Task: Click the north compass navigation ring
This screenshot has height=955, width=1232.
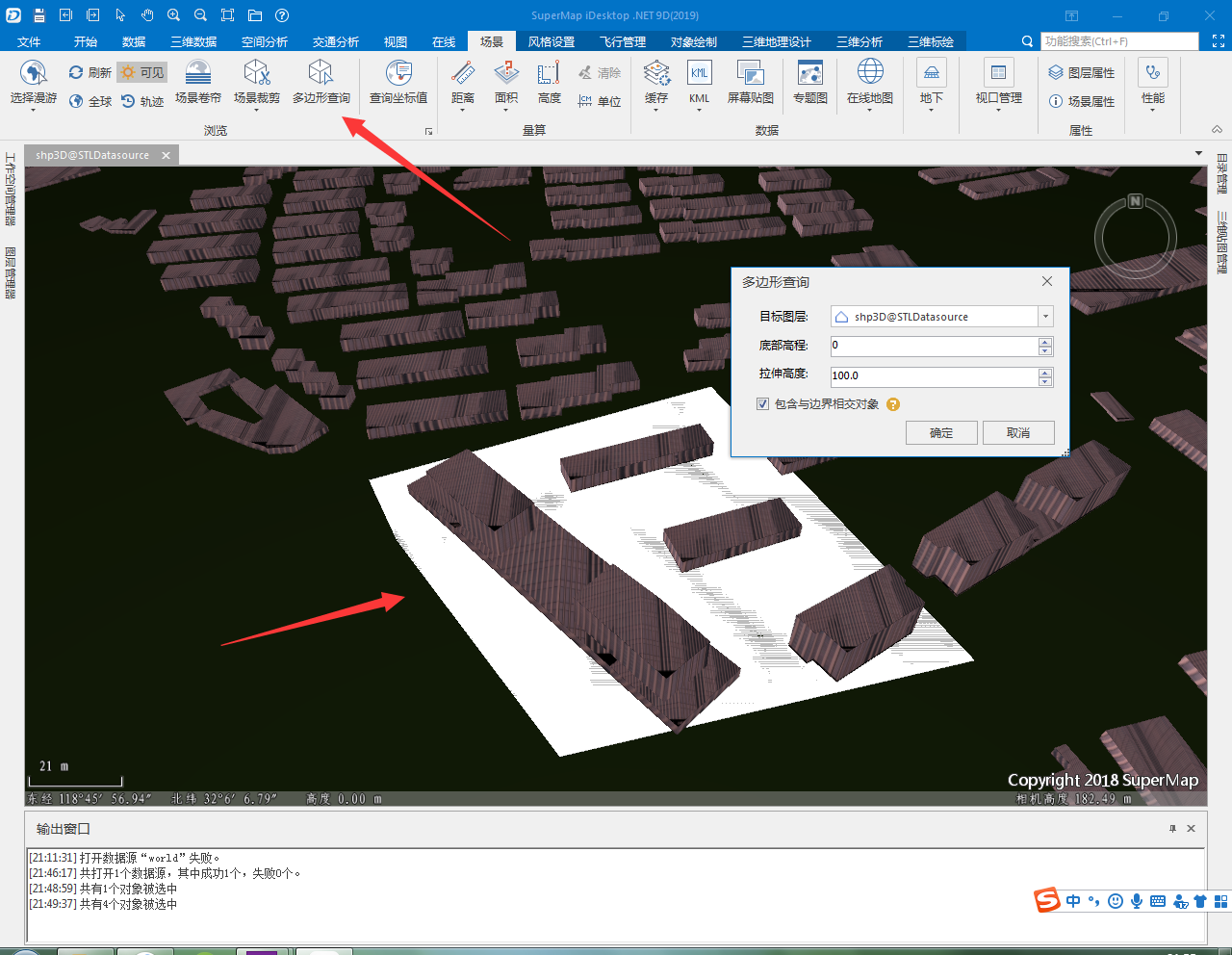Action: 1136,236
